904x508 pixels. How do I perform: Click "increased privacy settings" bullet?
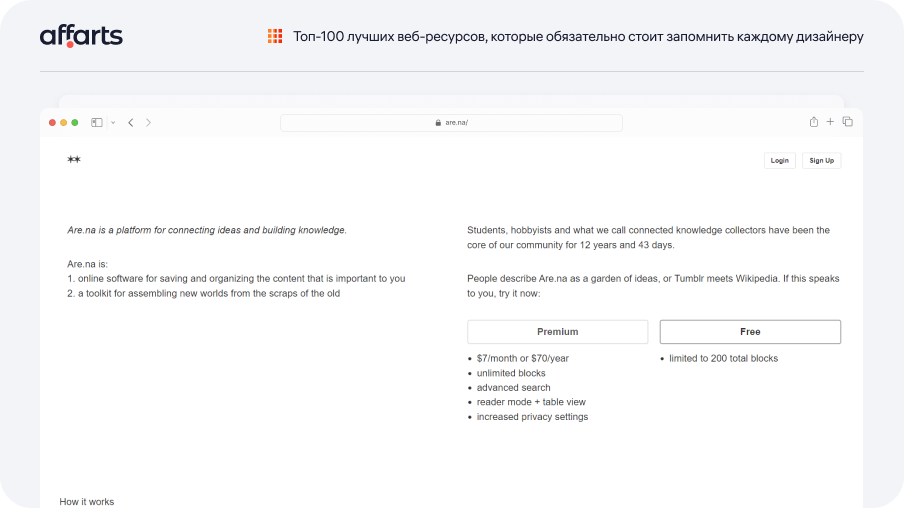pos(532,417)
